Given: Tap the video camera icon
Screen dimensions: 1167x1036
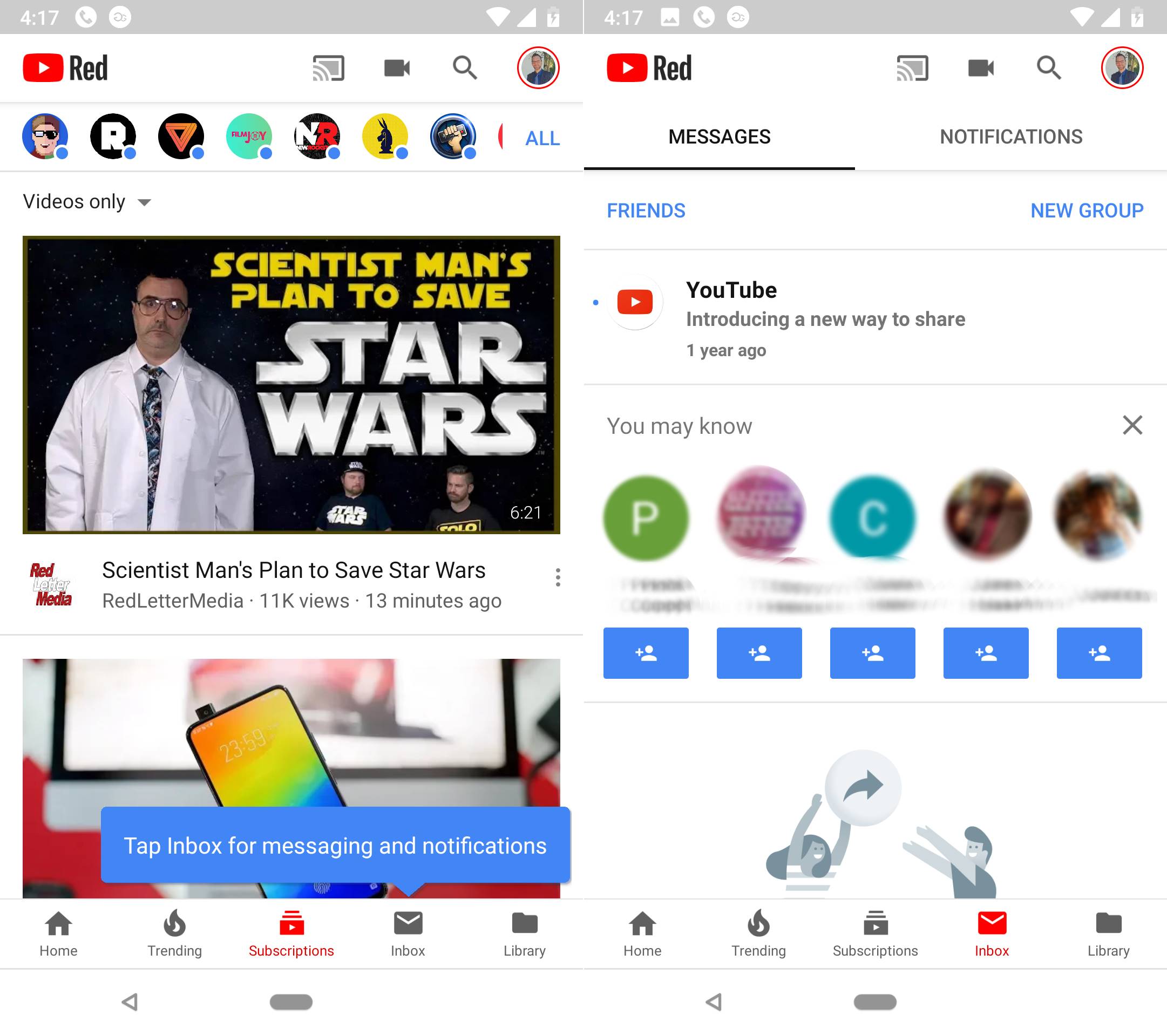Looking at the screenshot, I should 396,67.
